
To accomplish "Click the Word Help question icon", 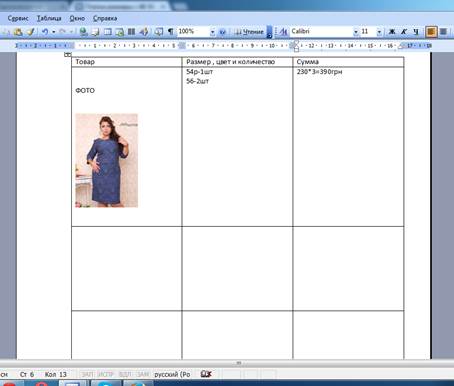I will (x=223, y=32).
